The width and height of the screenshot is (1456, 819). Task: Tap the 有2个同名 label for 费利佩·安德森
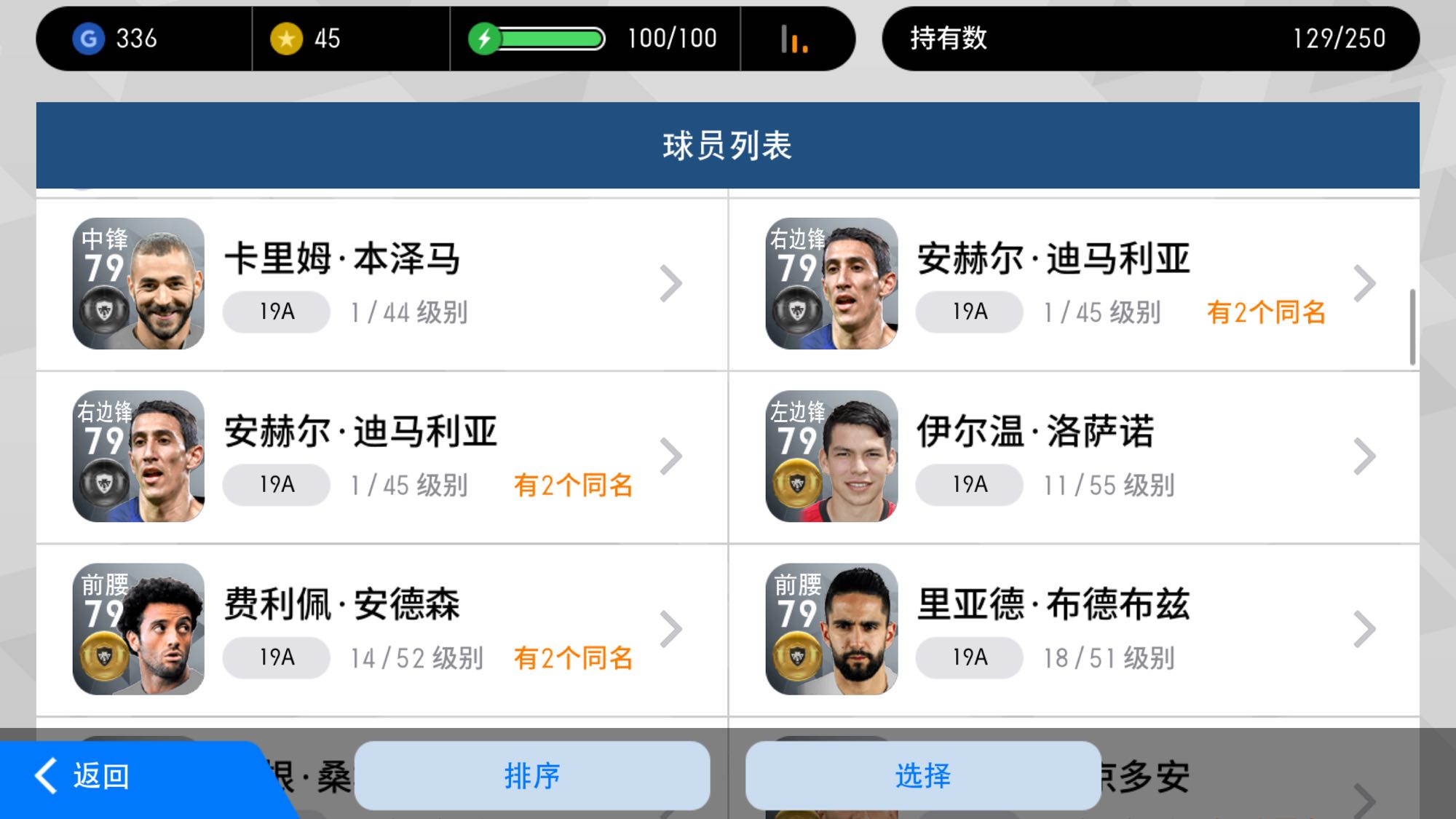coord(574,658)
